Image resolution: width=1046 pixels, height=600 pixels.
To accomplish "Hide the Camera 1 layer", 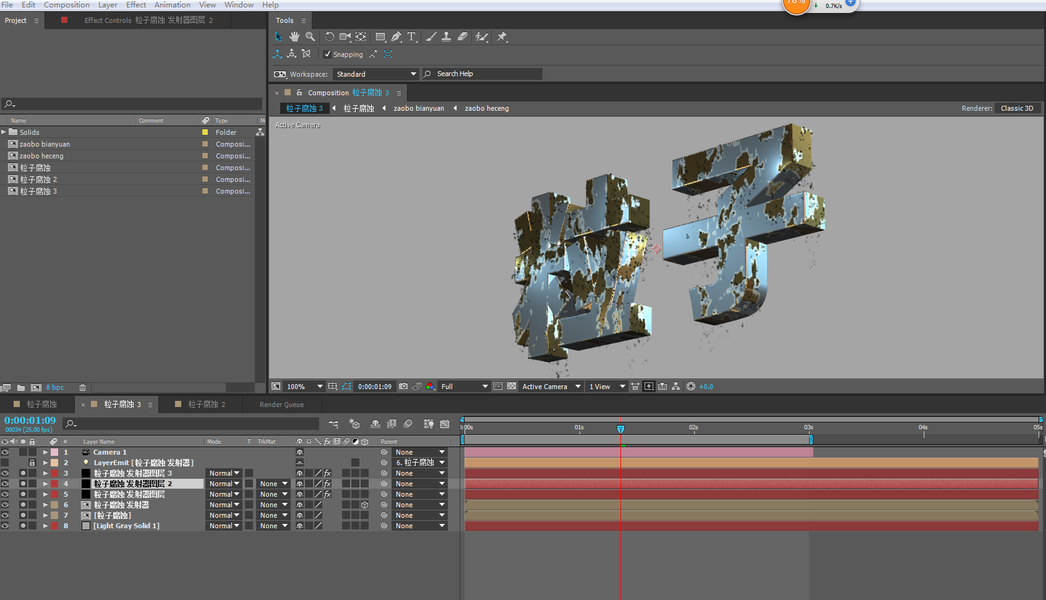I will click(x=5, y=452).
